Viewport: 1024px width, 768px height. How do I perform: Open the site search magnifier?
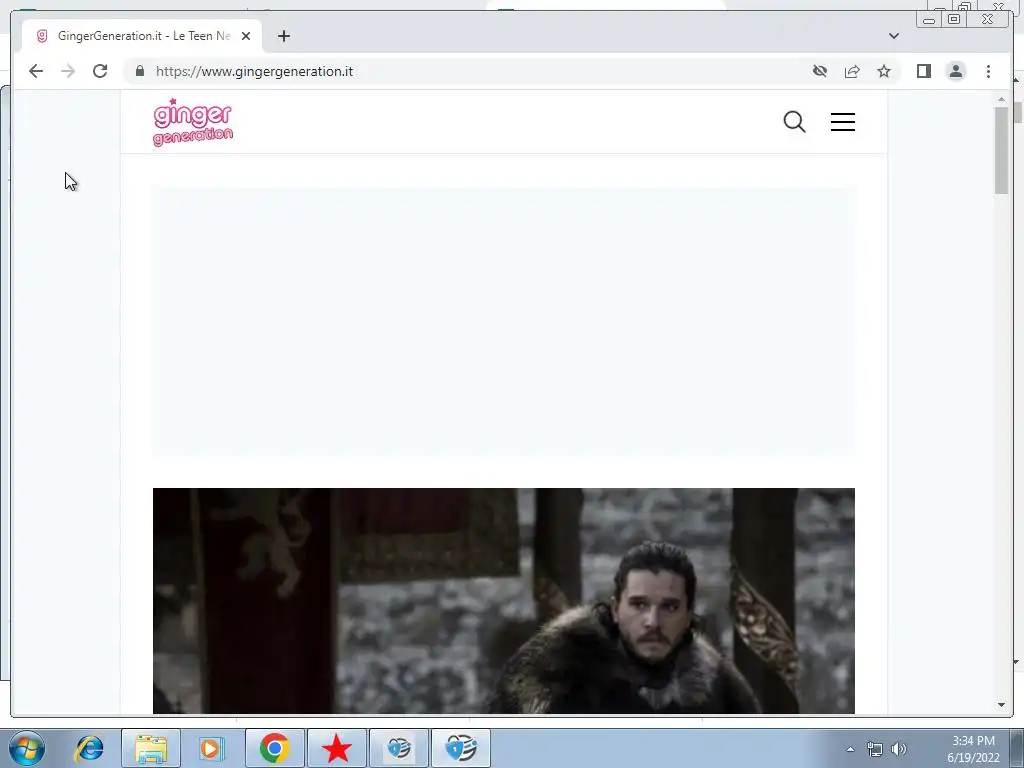794,121
